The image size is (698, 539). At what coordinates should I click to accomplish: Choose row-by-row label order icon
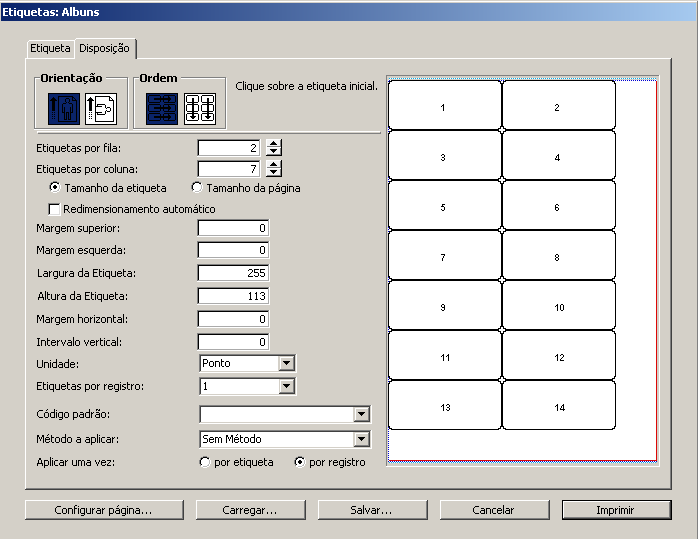162,108
